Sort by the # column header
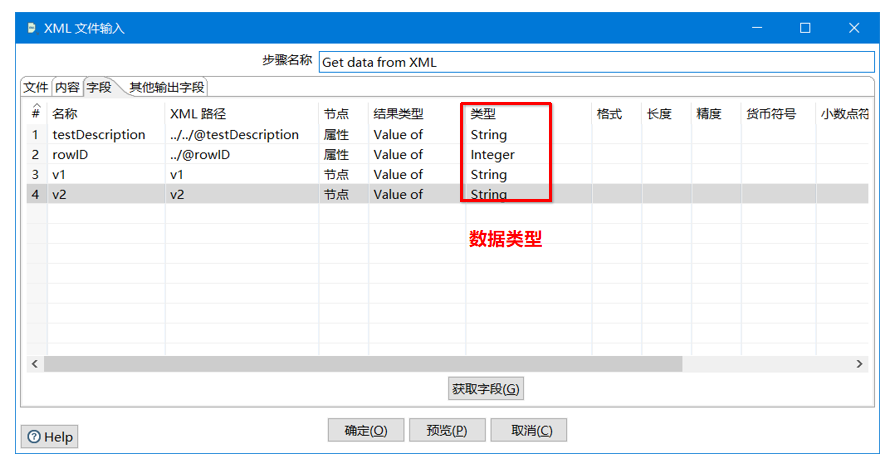 pos(36,113)
